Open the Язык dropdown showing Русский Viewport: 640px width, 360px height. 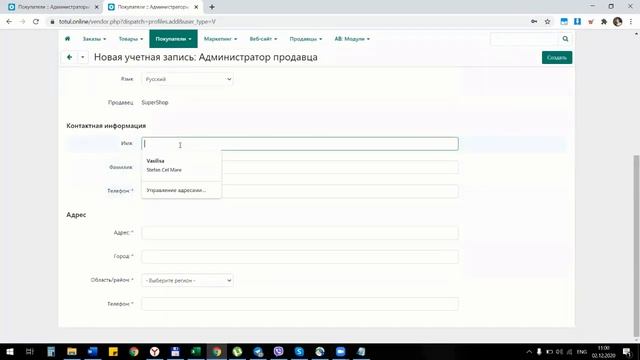click(187, 79)
